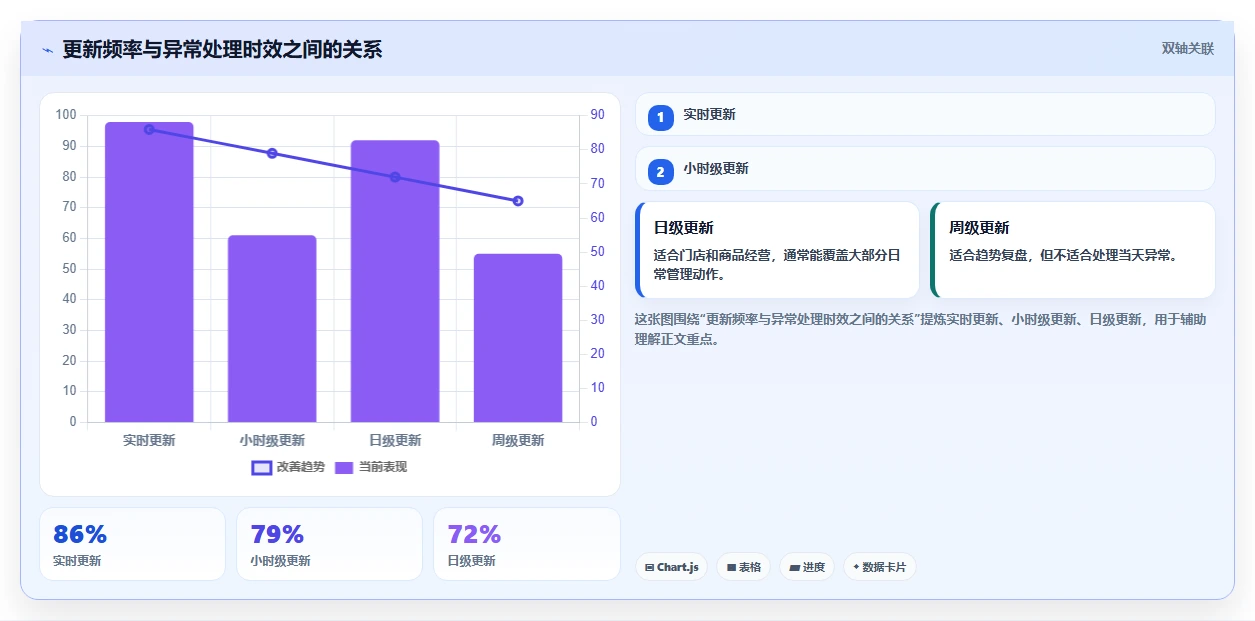Open the 86% 实时更新 stat card
The image size is (1255, 621).
click(x=132, y=544)
